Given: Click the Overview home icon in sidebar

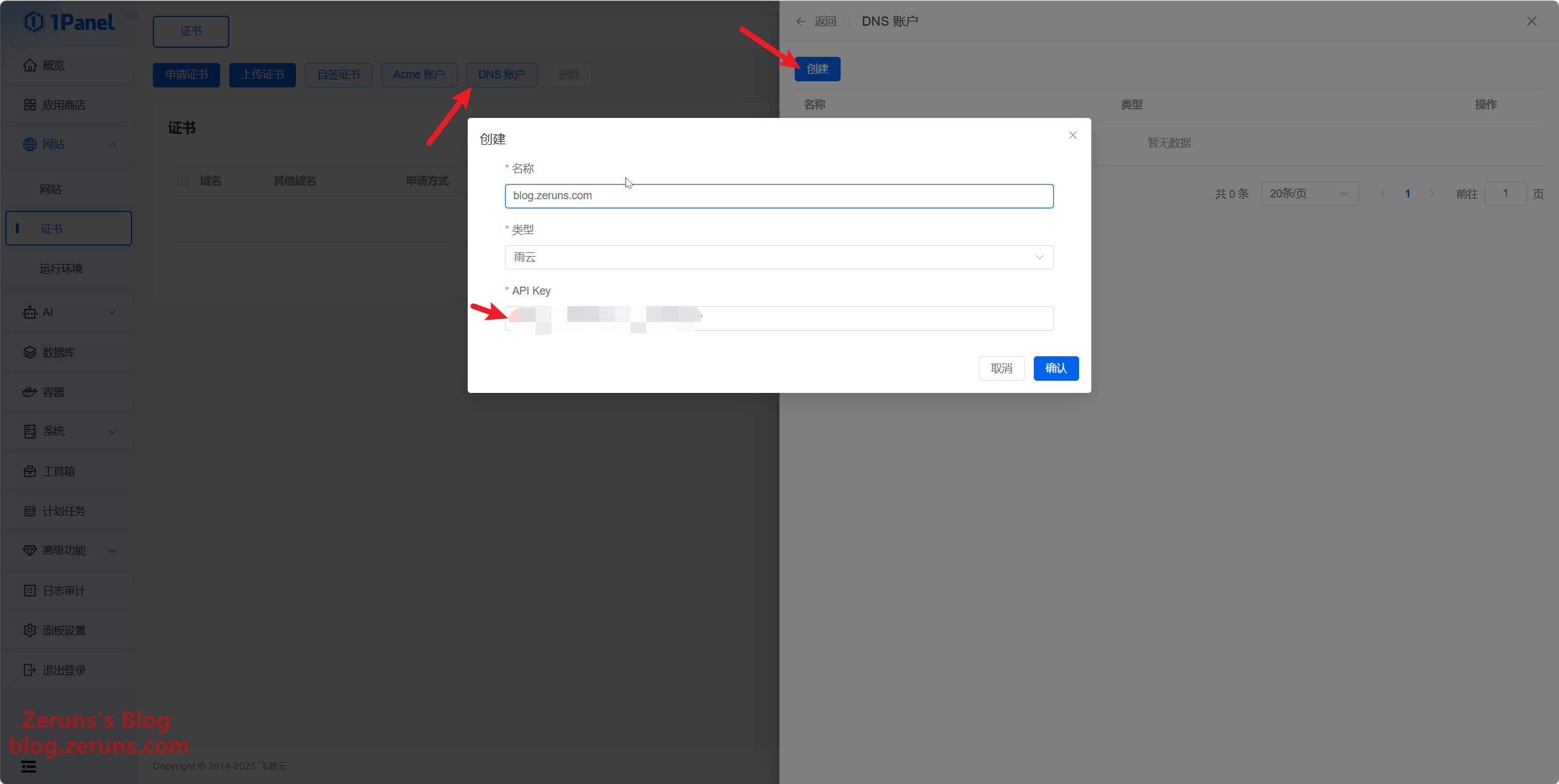Looking at the screenshot, I should 29,65.
